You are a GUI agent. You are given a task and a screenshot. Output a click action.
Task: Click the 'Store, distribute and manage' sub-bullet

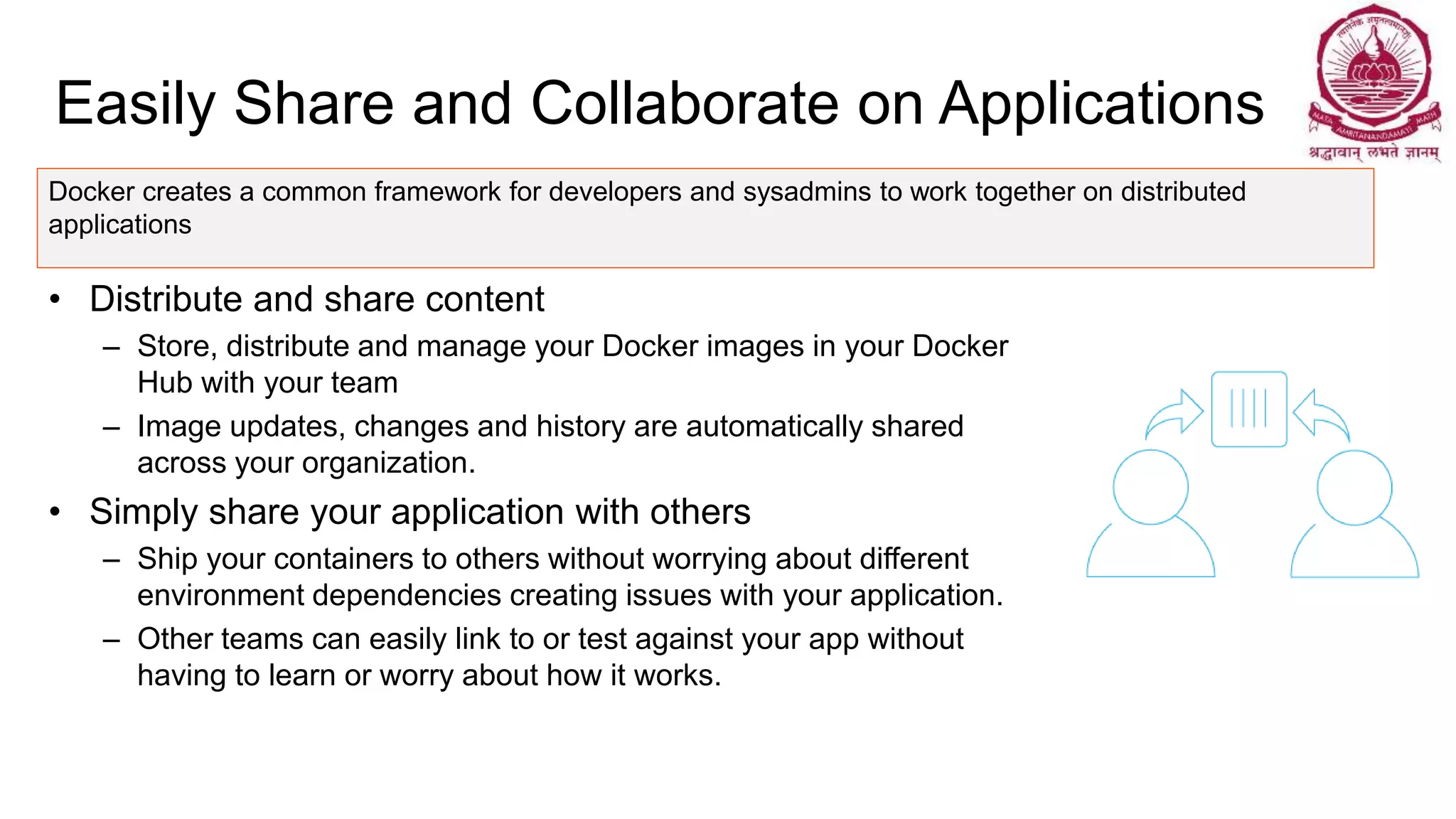[572, 346]
